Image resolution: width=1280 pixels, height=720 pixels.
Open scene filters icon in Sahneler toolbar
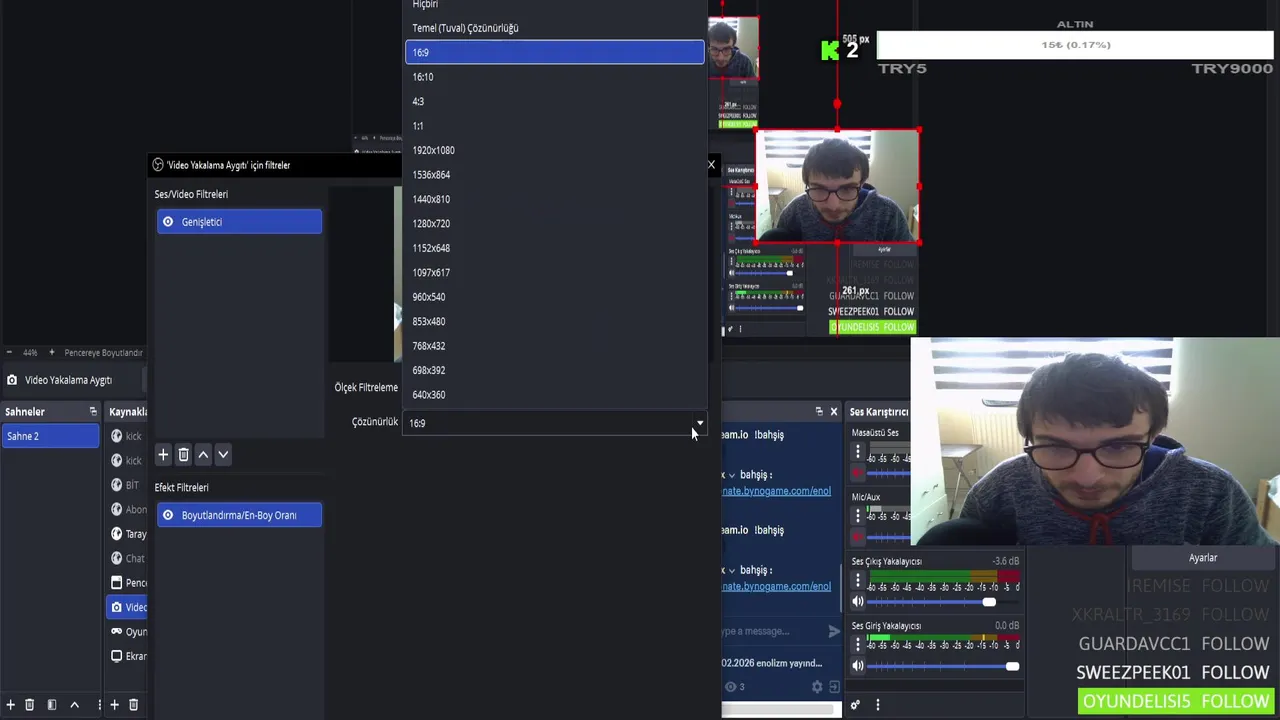pos(52,705)
